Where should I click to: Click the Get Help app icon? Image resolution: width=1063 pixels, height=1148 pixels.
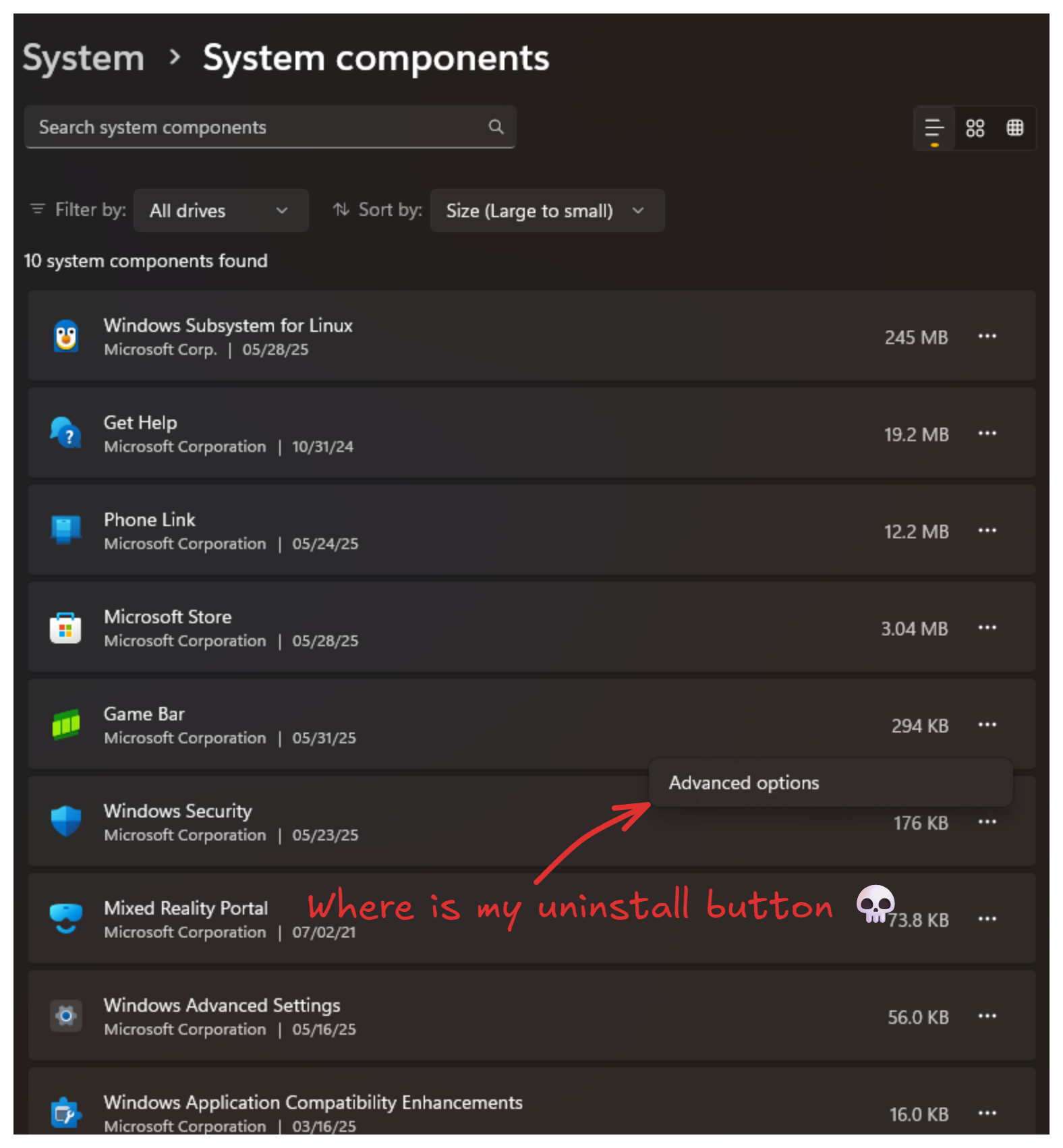(66, 432)
